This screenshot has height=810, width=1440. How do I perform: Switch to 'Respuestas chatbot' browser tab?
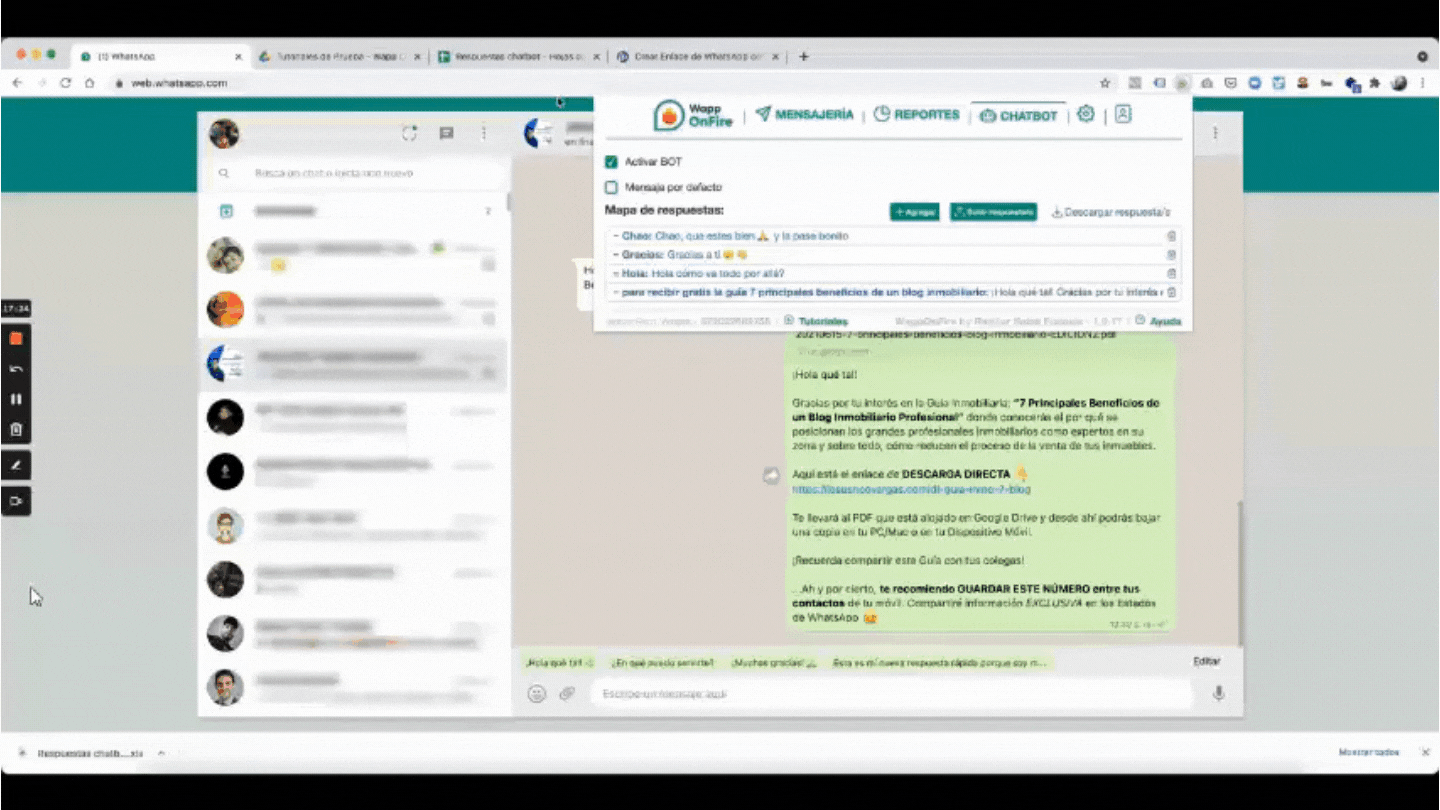518,57
